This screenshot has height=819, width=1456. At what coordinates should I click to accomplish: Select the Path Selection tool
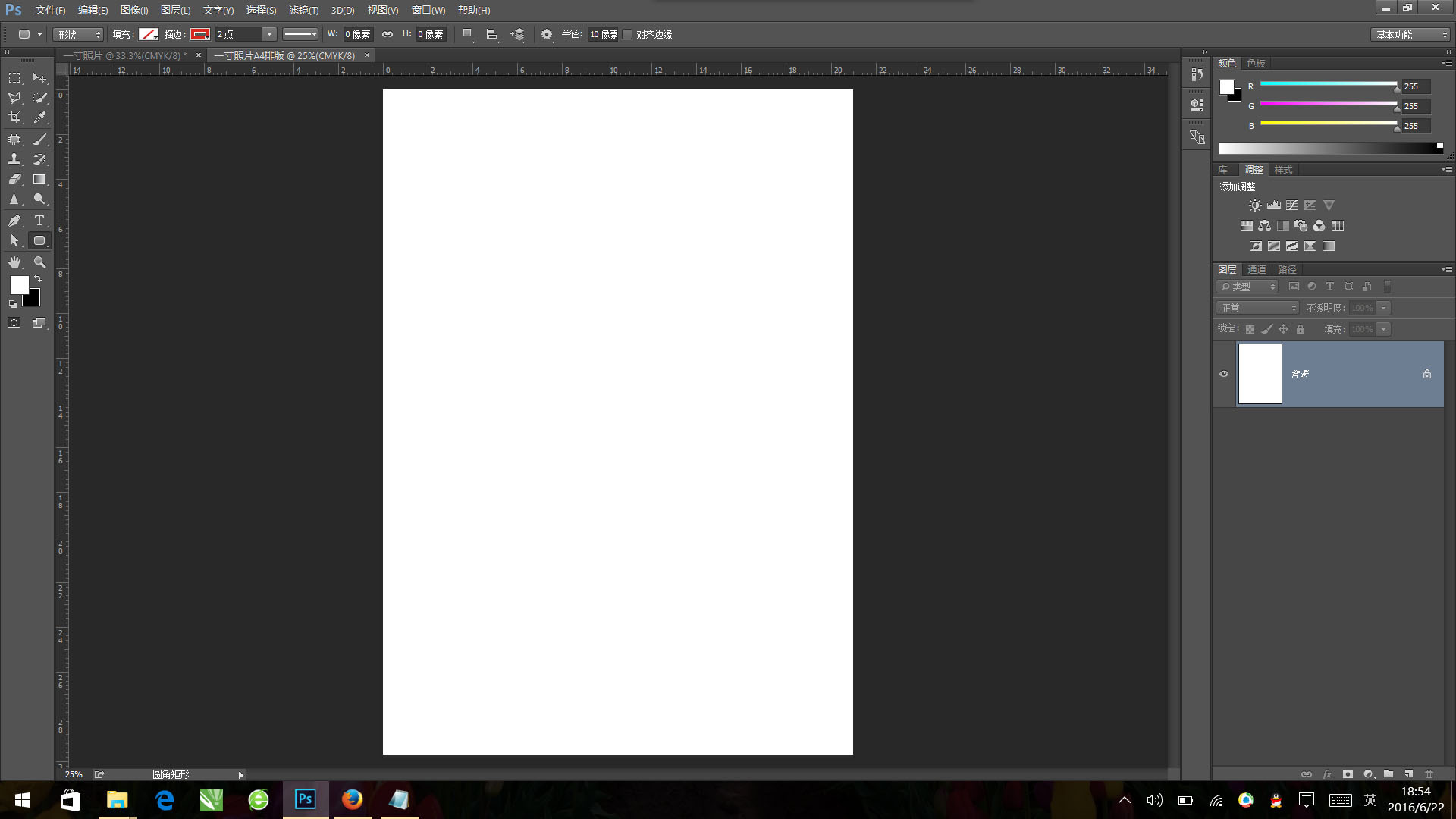coord(14,240)
